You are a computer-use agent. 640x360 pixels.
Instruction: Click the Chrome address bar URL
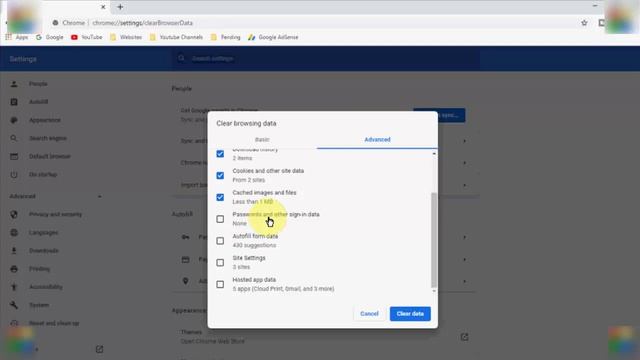(142, 23)
